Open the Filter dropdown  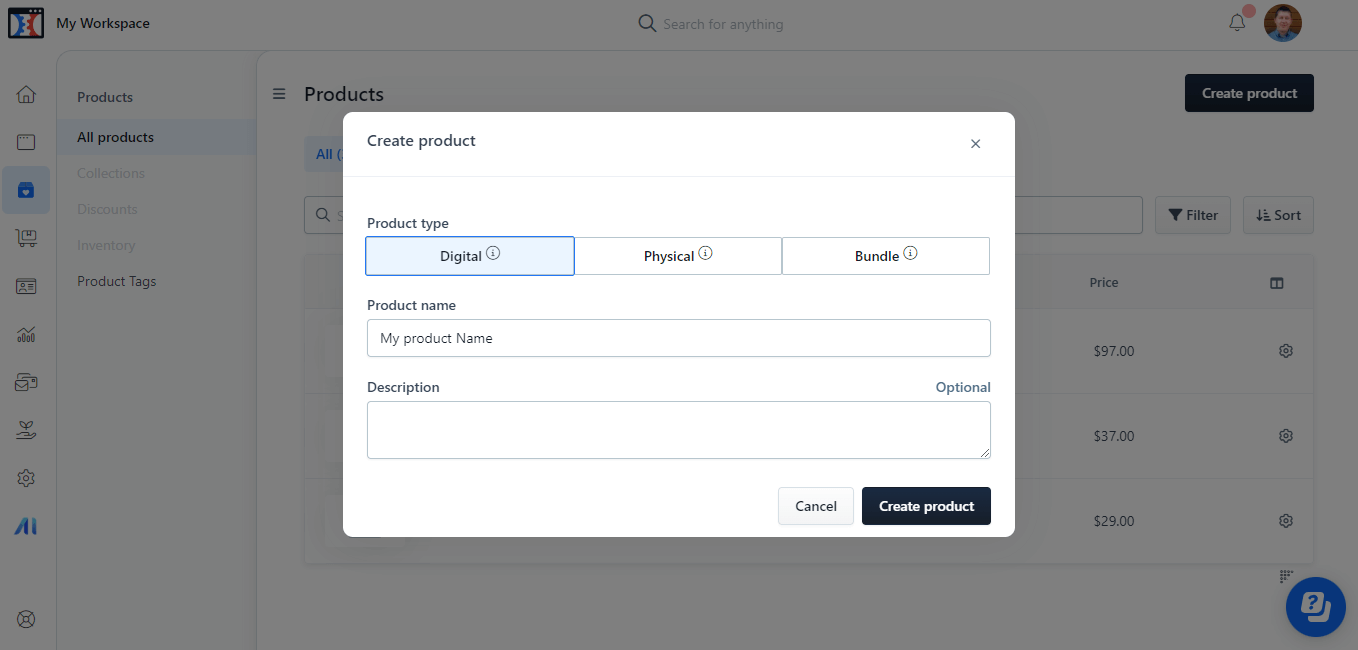1192,215
